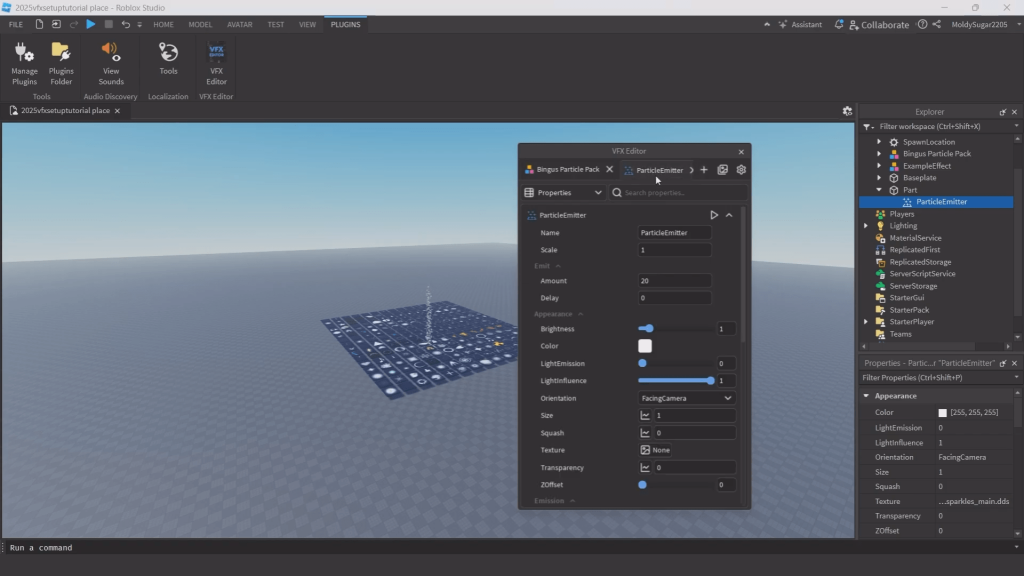1024x576 pixels.
Task: Choose Texture image currently None
Action: (x=655, y=450)
